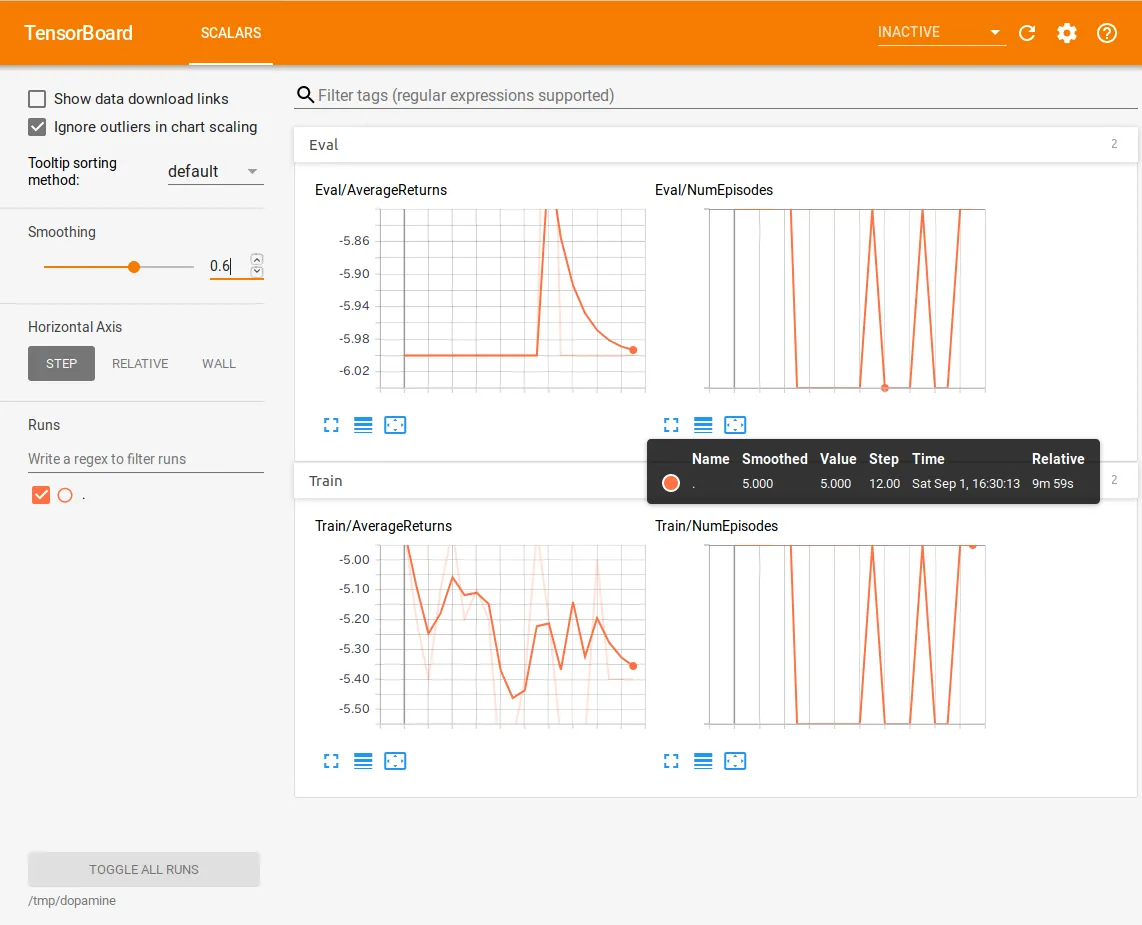Toggle y-axis log scale for Eval/NumEpisodes
Viewport: 1142px width, 925px height.
coord(703,425)
